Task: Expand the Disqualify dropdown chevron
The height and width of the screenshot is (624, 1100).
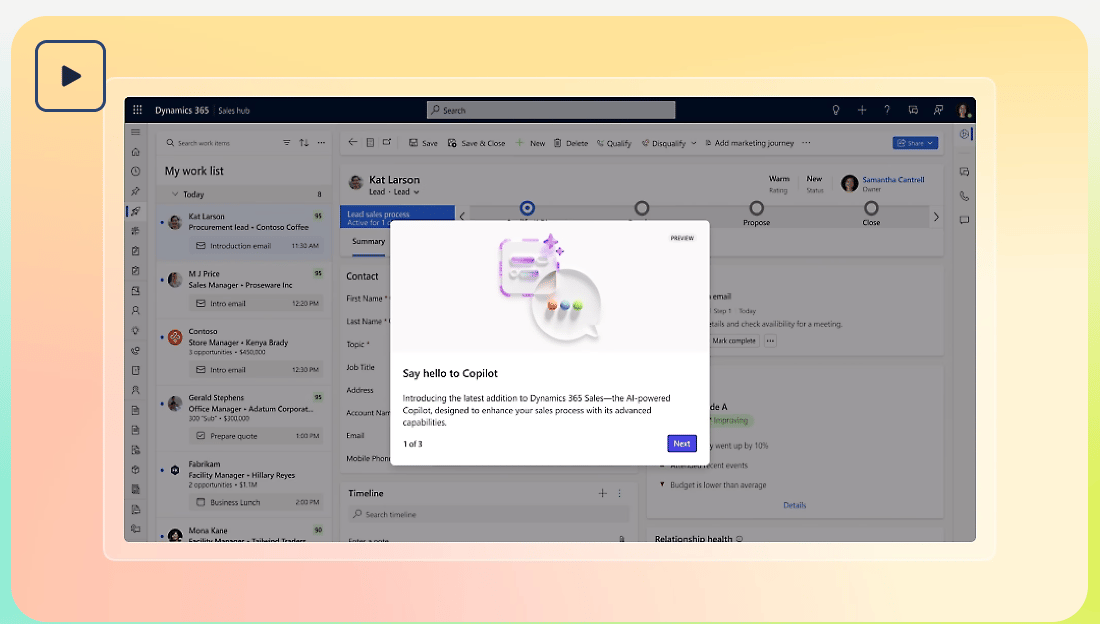Action: pyautogui.click(x=694, y=143)
